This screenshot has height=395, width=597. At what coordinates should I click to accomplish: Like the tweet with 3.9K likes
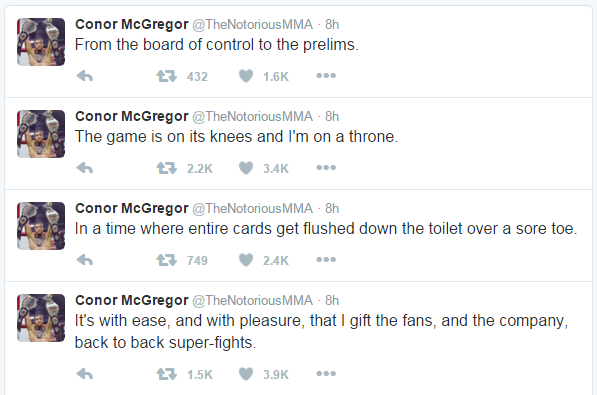pyautogui.click(x=246, y=374)
